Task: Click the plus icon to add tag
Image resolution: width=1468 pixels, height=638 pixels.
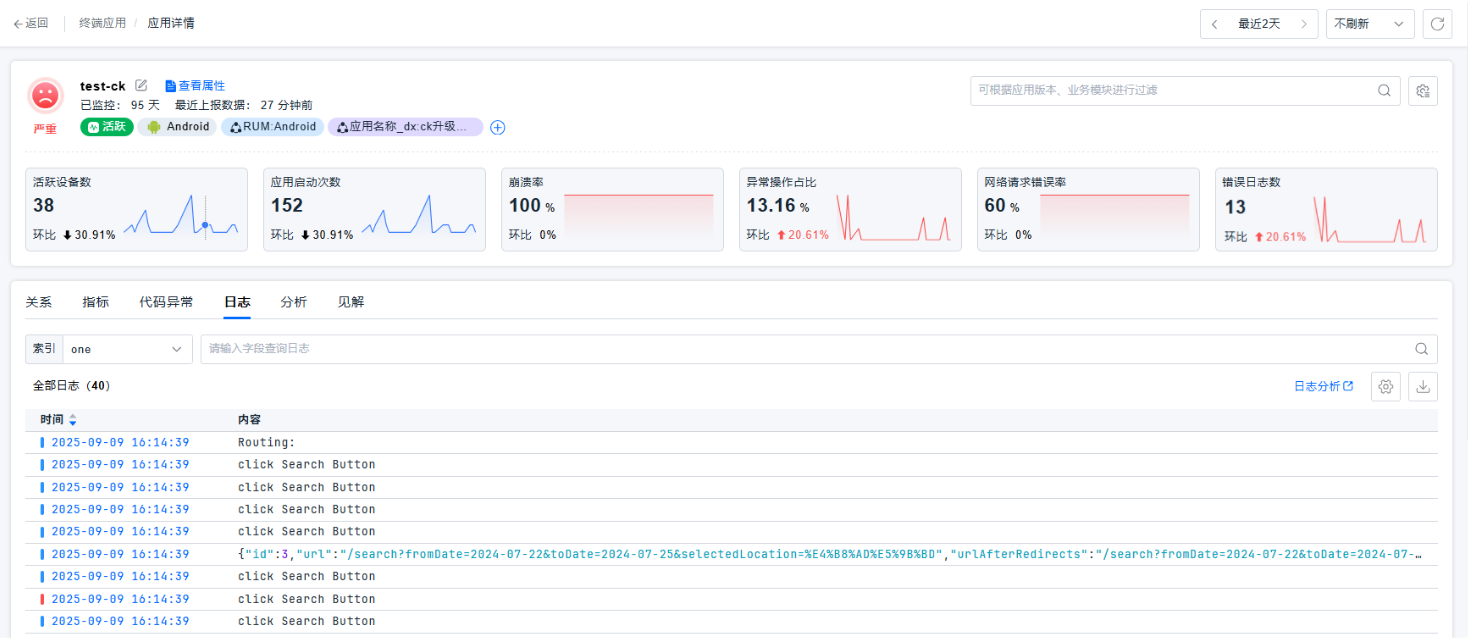Action: click(x=497, y=127)
